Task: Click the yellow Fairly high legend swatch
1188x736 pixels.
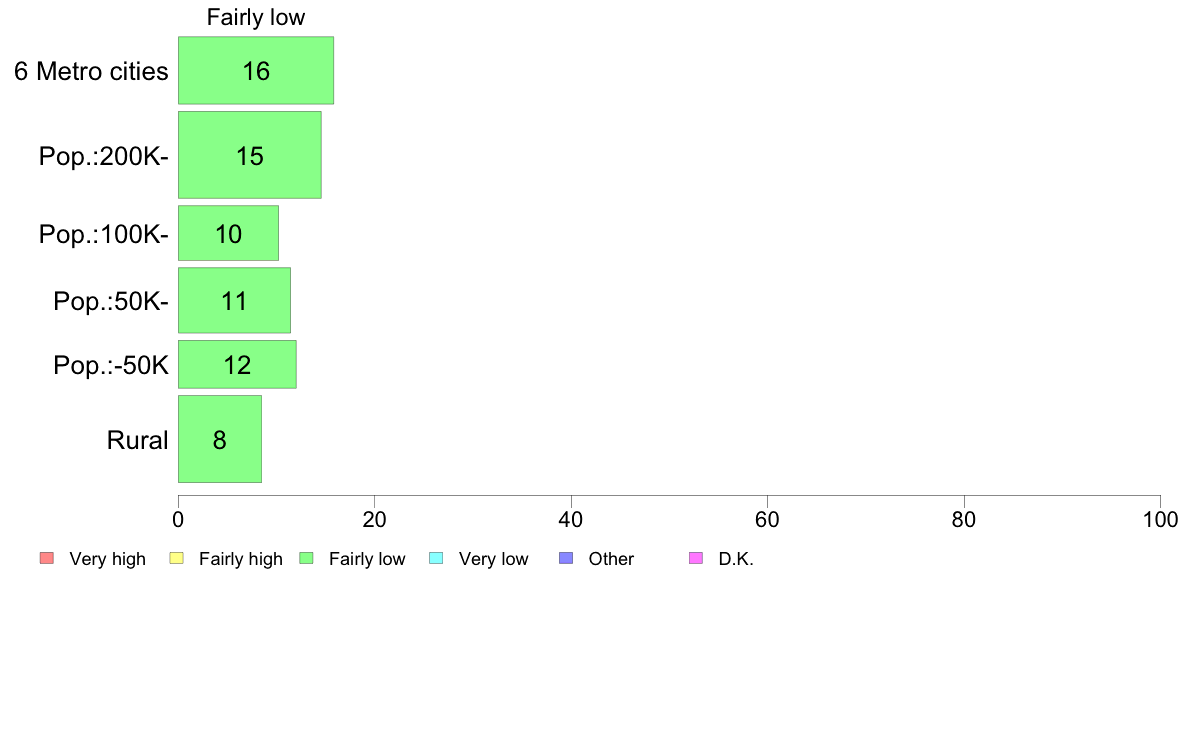Action: pos(177,559)
